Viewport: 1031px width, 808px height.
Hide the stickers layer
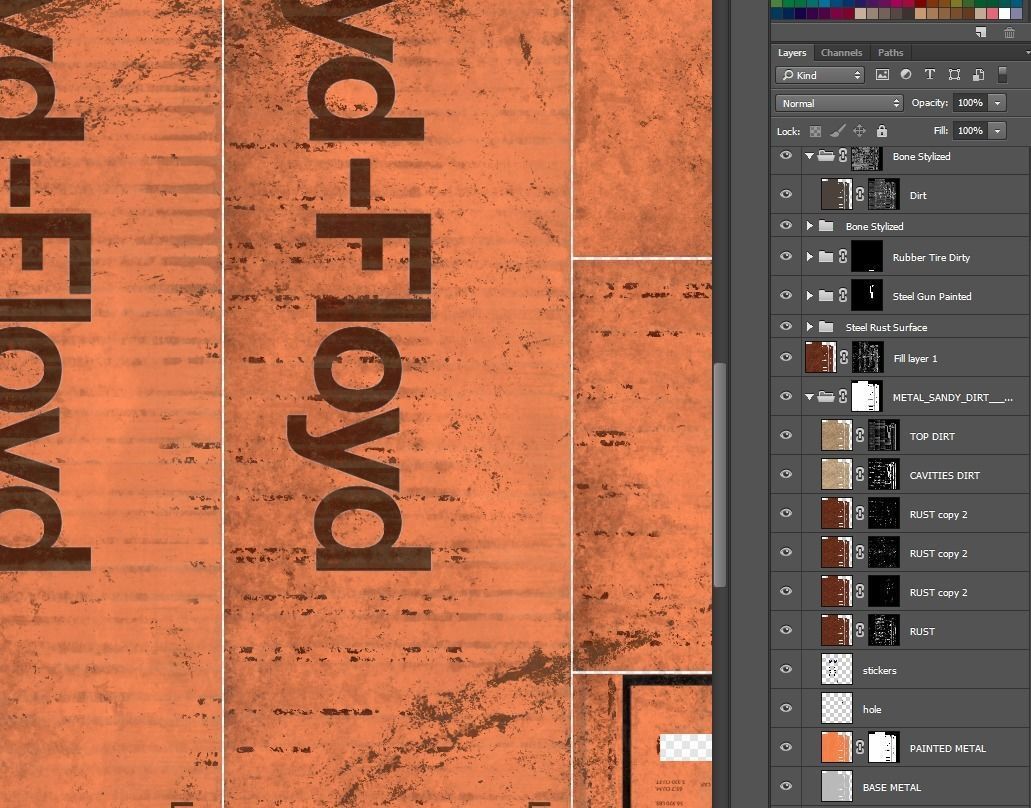(786, 669)
